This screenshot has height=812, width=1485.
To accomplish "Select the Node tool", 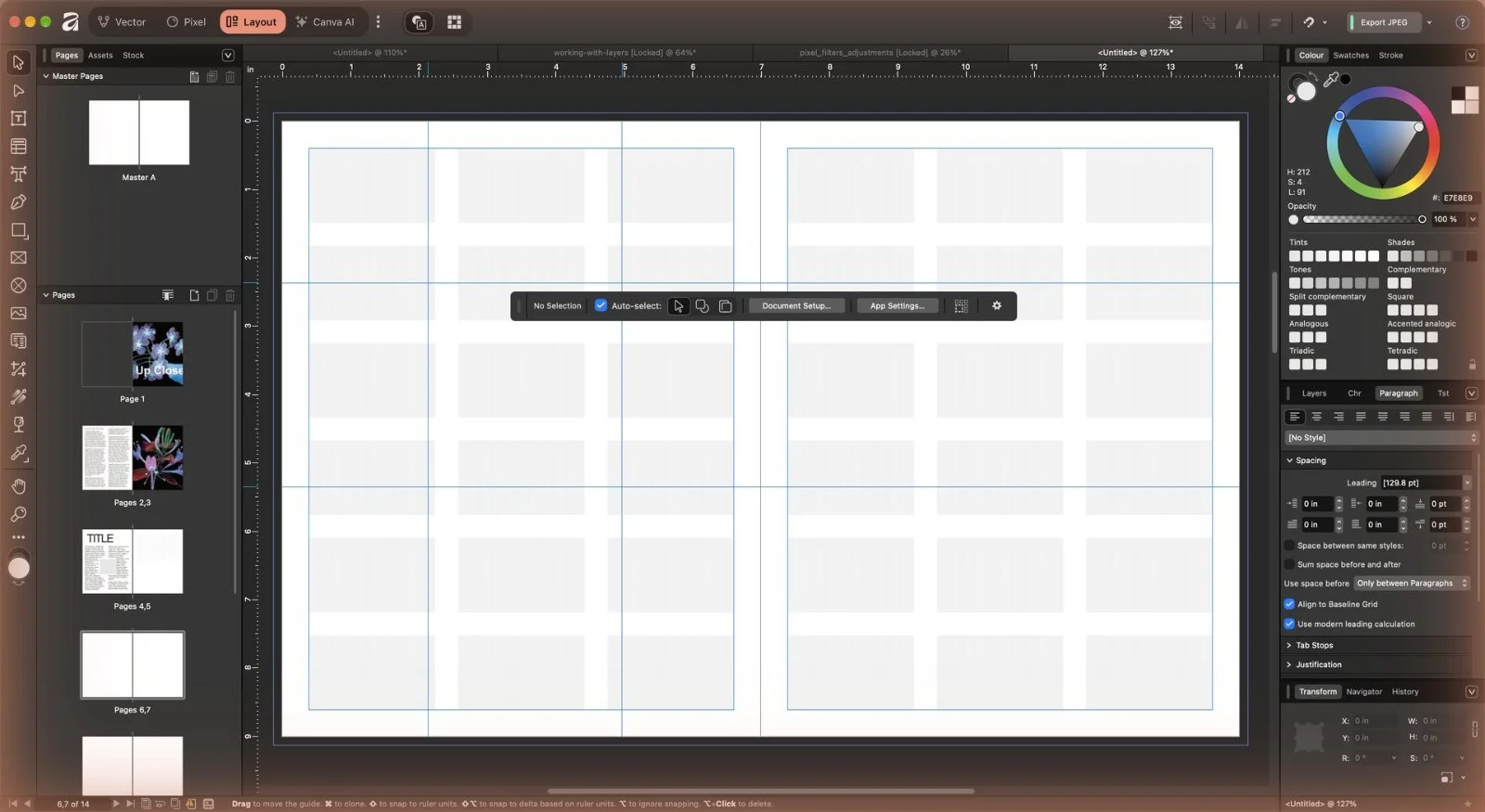I will (x=18, y=90).
